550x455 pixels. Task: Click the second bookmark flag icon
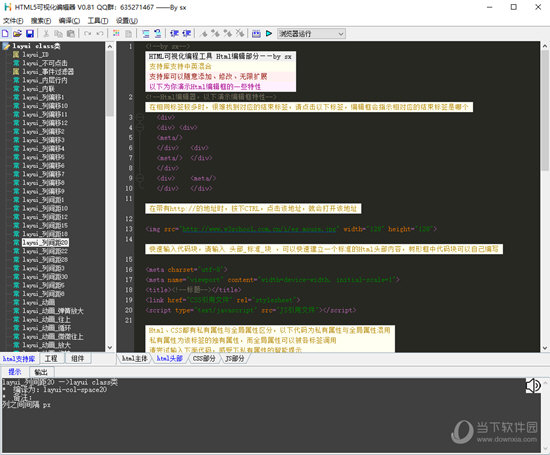pos(215,34)
